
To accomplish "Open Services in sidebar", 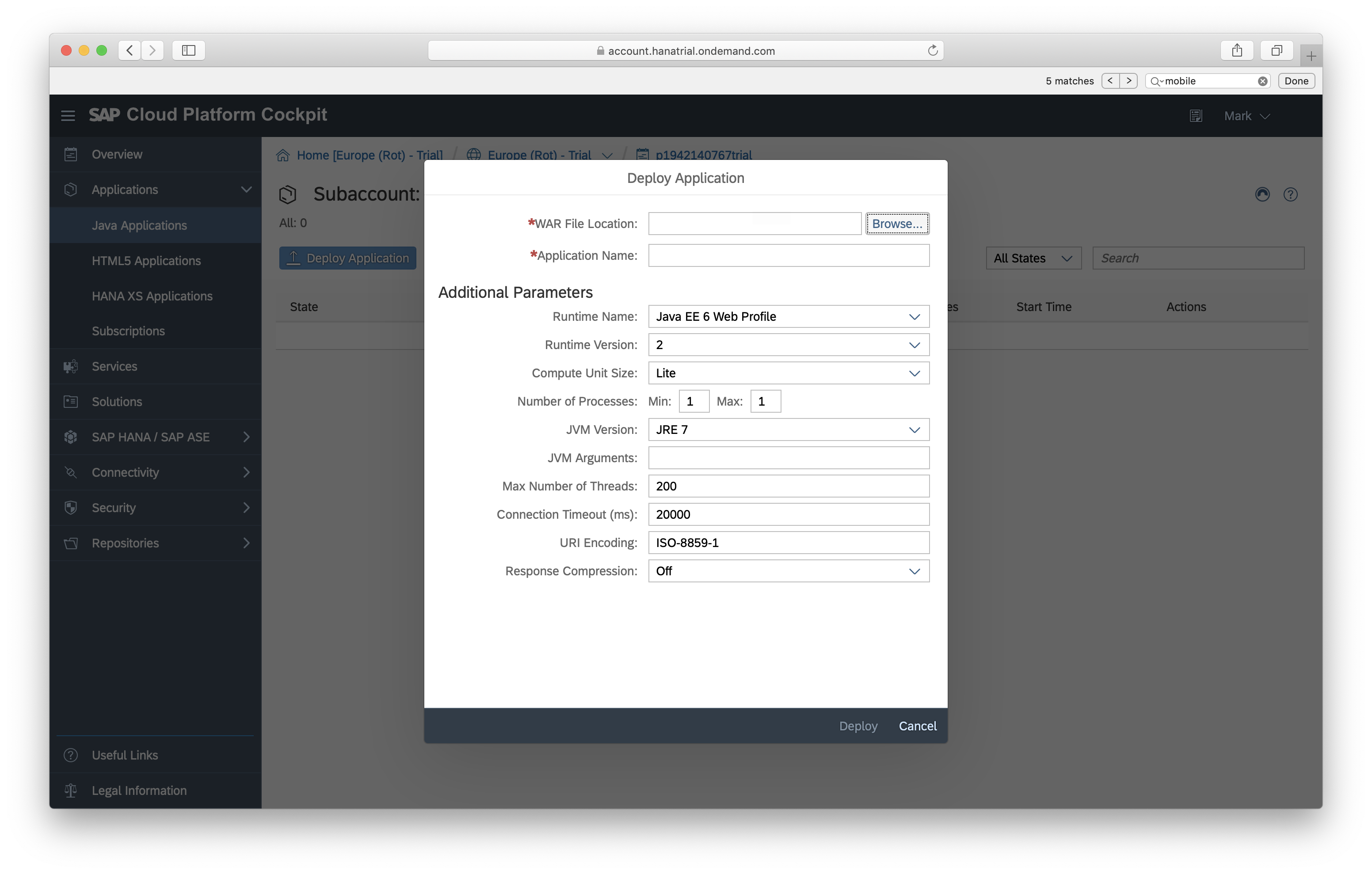I will point(155,366).
